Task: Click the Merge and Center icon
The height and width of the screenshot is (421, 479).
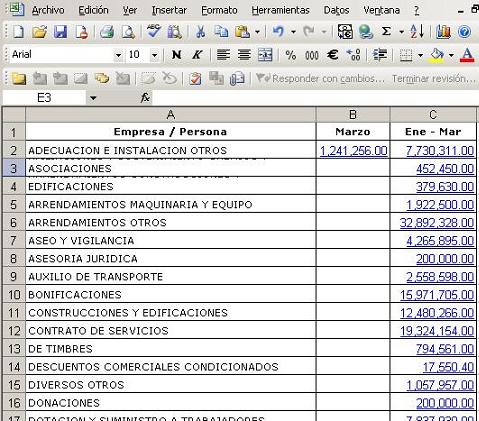Action: point(265,55)
